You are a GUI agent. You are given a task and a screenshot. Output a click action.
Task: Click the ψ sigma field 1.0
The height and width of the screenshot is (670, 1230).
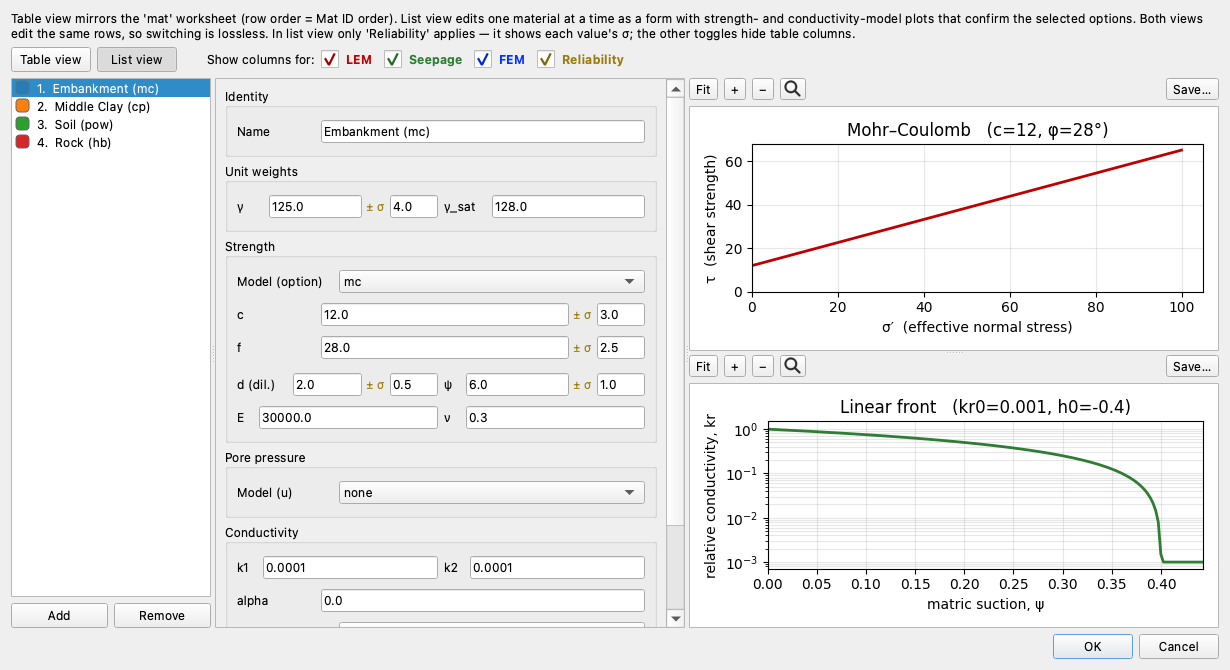click(621, 384)
